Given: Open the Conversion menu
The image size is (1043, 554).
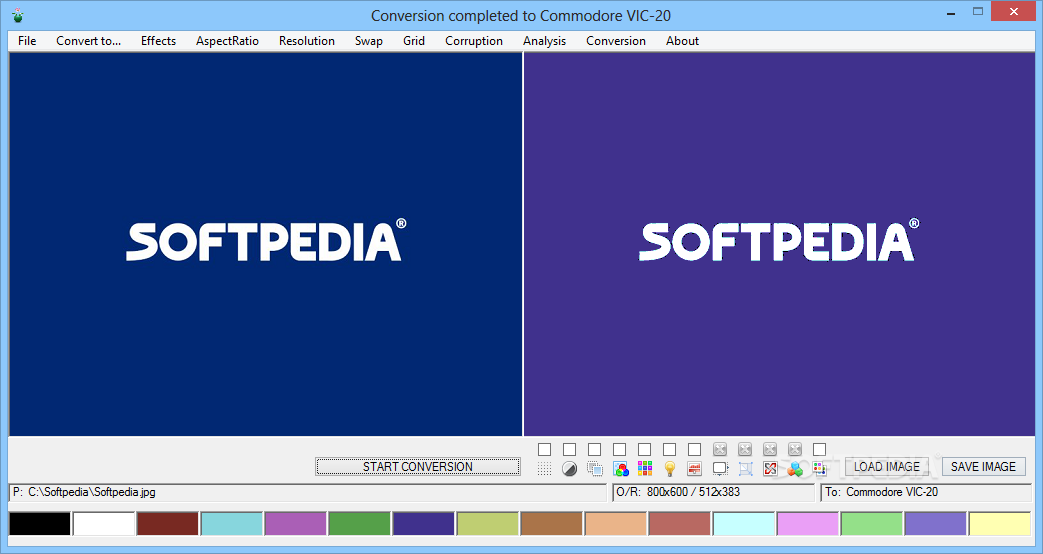Looking at the screenshot, I should tap(616, 41).
